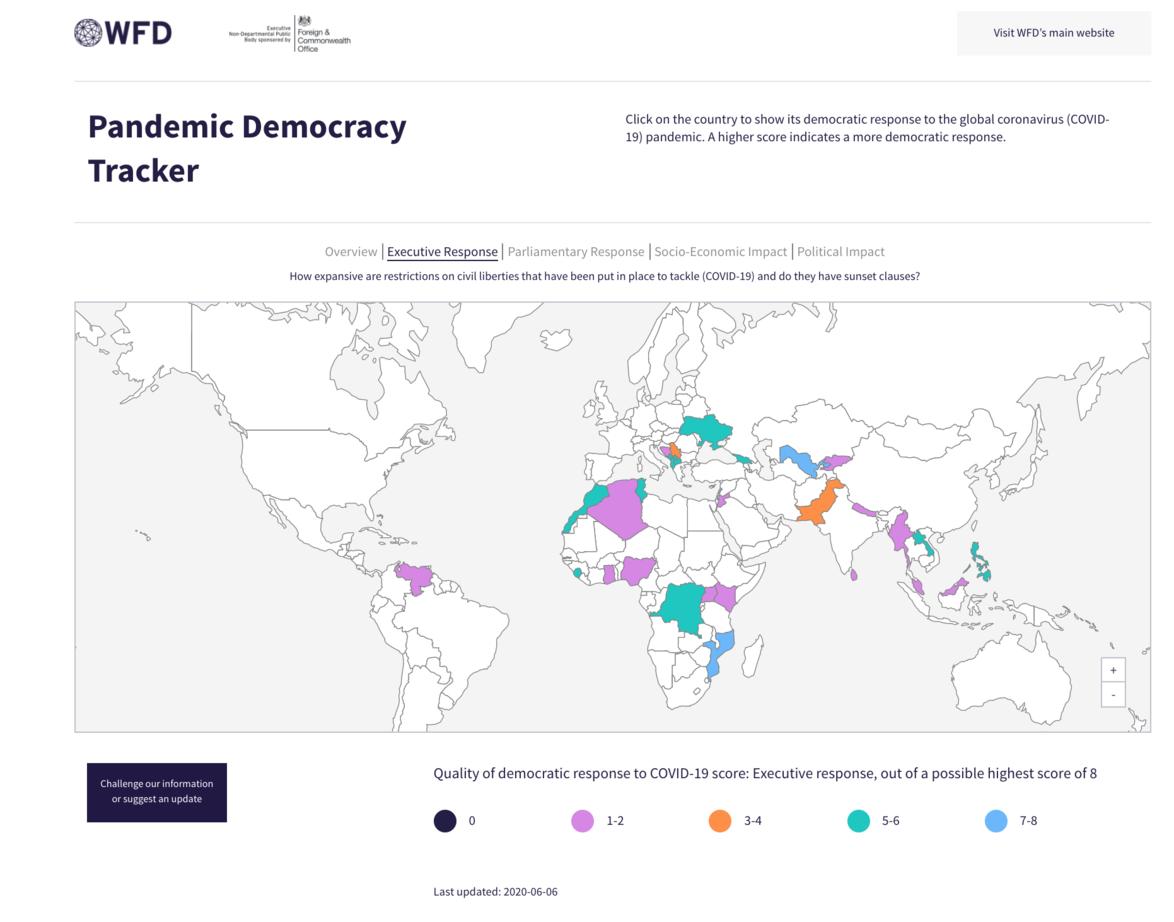The height and width of the screenshot is (922, 1174).
Task: Click the Visit WFD's main website button
Action: [1052, 32]
